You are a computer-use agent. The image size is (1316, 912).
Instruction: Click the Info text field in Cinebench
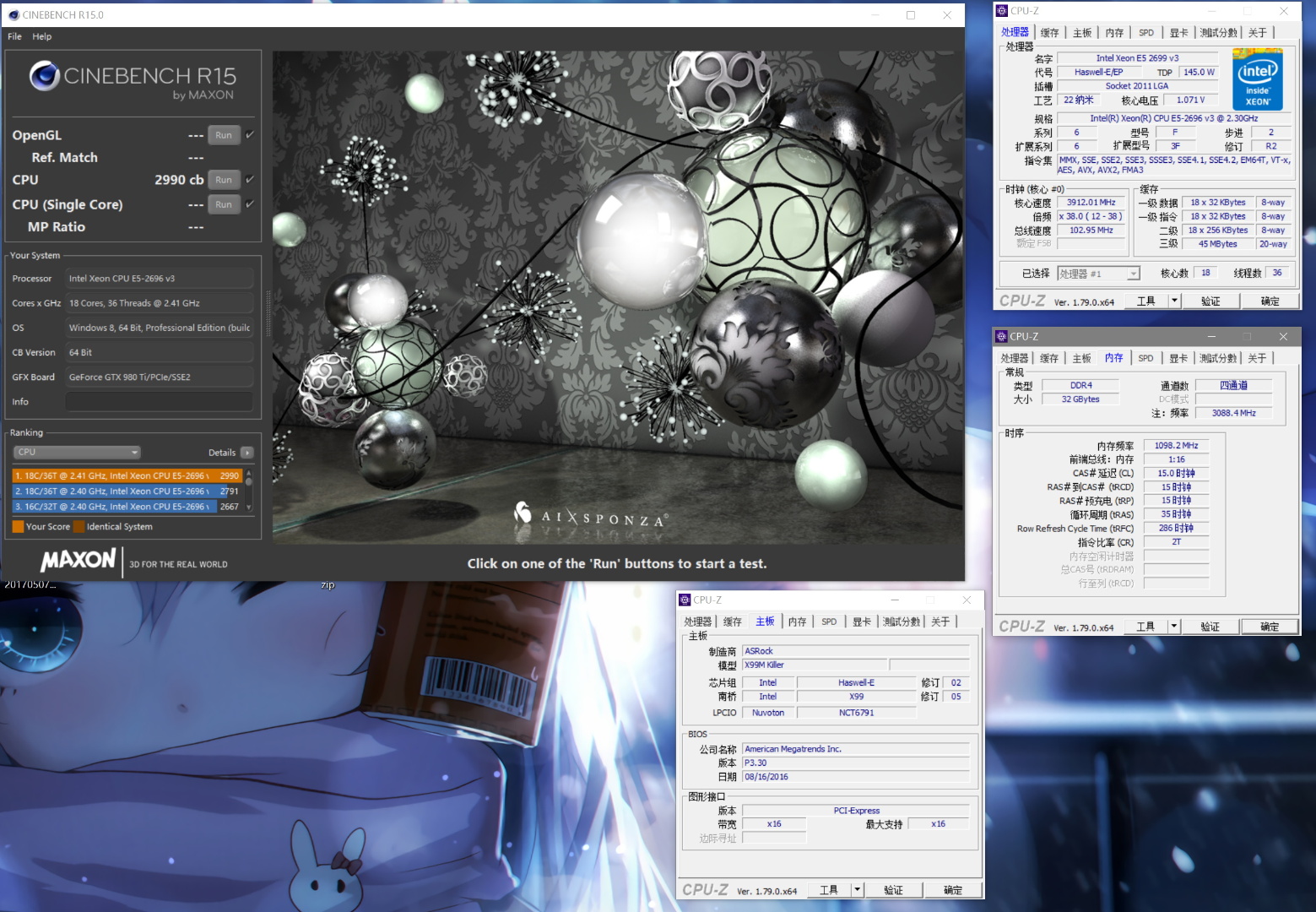coord(160,402)
